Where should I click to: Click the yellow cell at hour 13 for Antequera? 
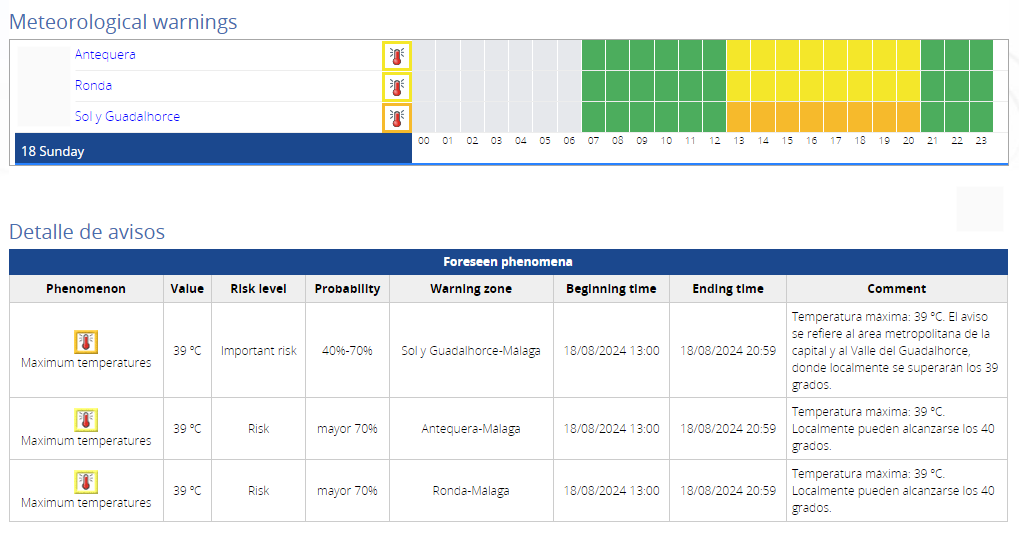739,55
